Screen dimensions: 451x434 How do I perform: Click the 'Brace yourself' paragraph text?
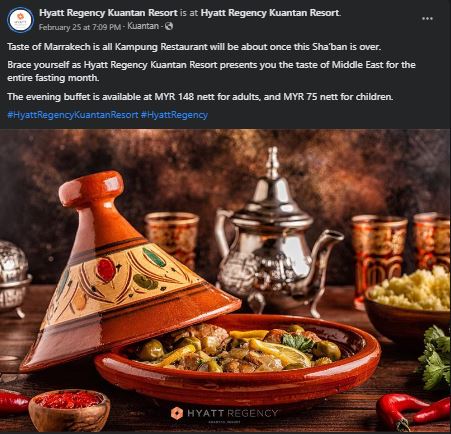pos(211,71)
